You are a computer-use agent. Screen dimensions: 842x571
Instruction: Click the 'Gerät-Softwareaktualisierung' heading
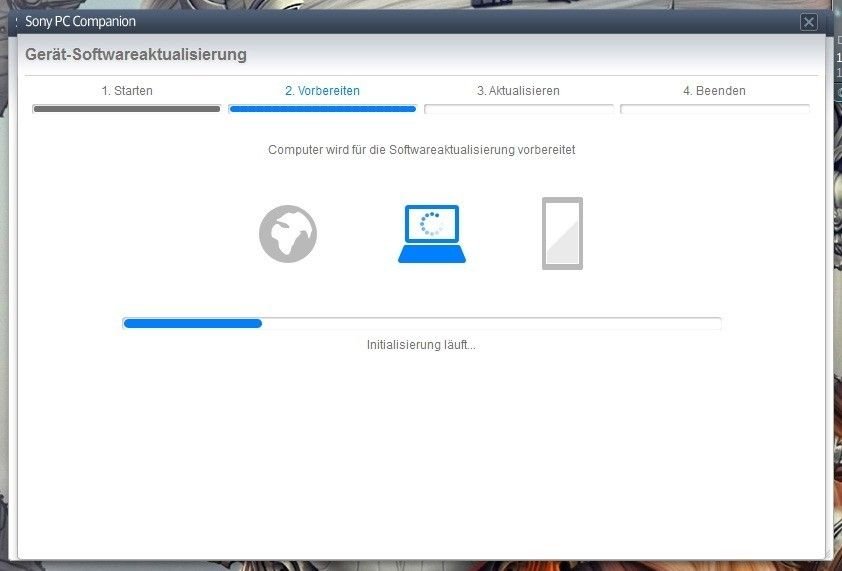click(x=136, y=55)
